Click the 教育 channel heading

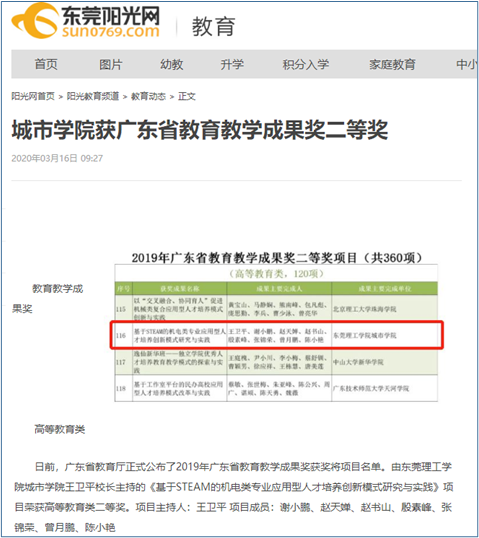(x=213, y=26)
